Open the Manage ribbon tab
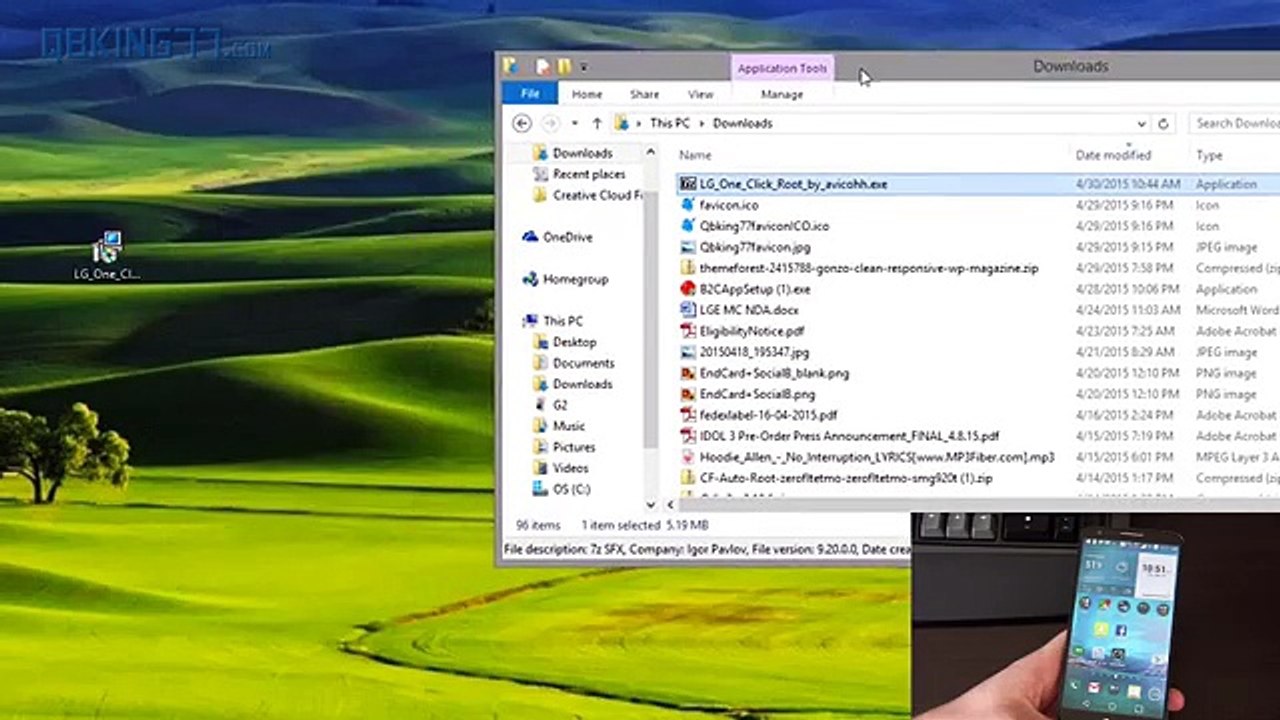 coord(782,94)
